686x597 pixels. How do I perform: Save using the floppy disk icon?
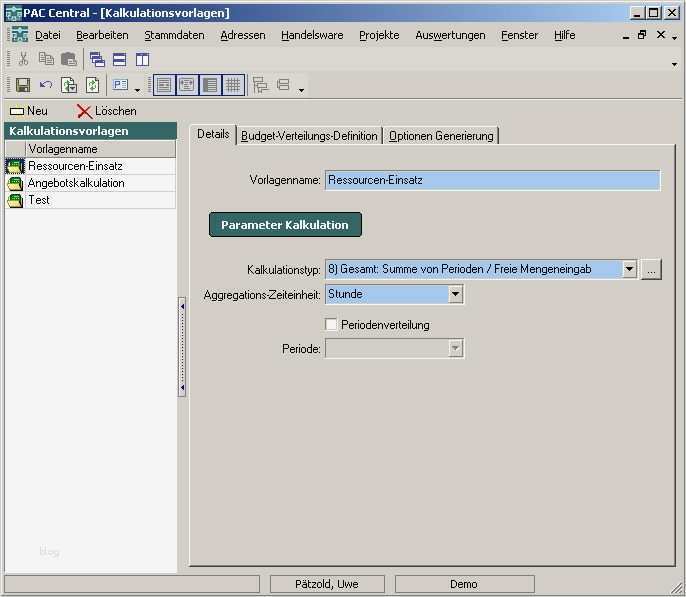click(x=23, y=85)
